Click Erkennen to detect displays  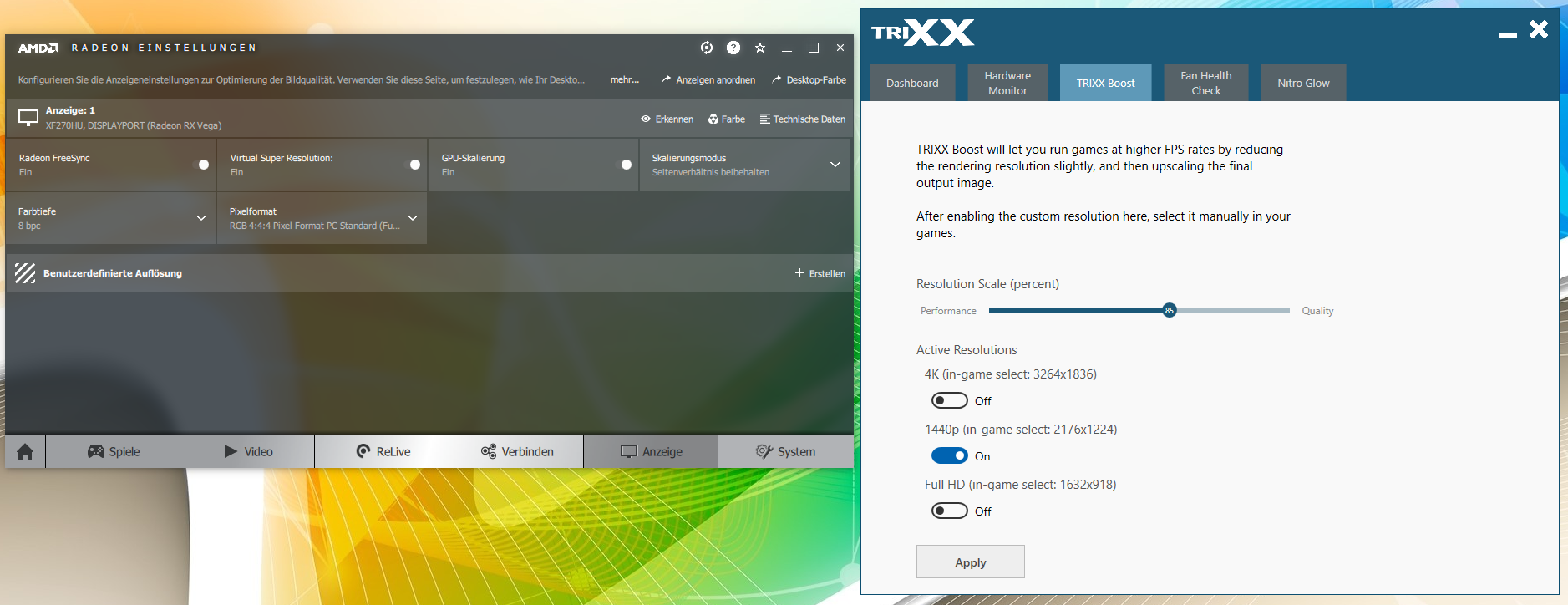(674, 119)
